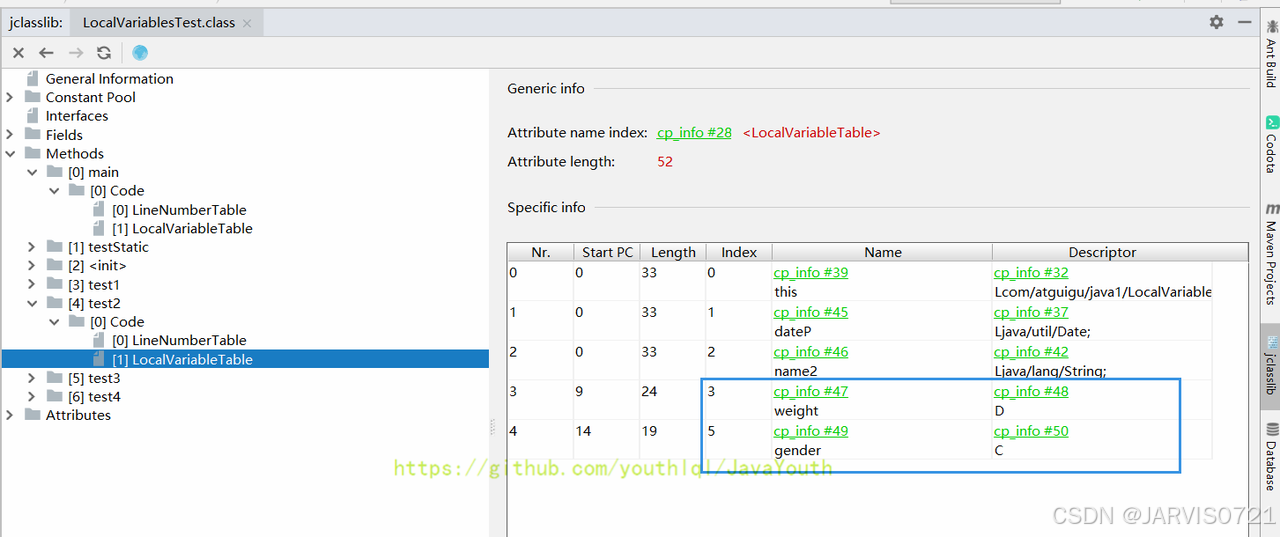
Task: Open the Codota side panel
Action: click(x=1270, y=145)
